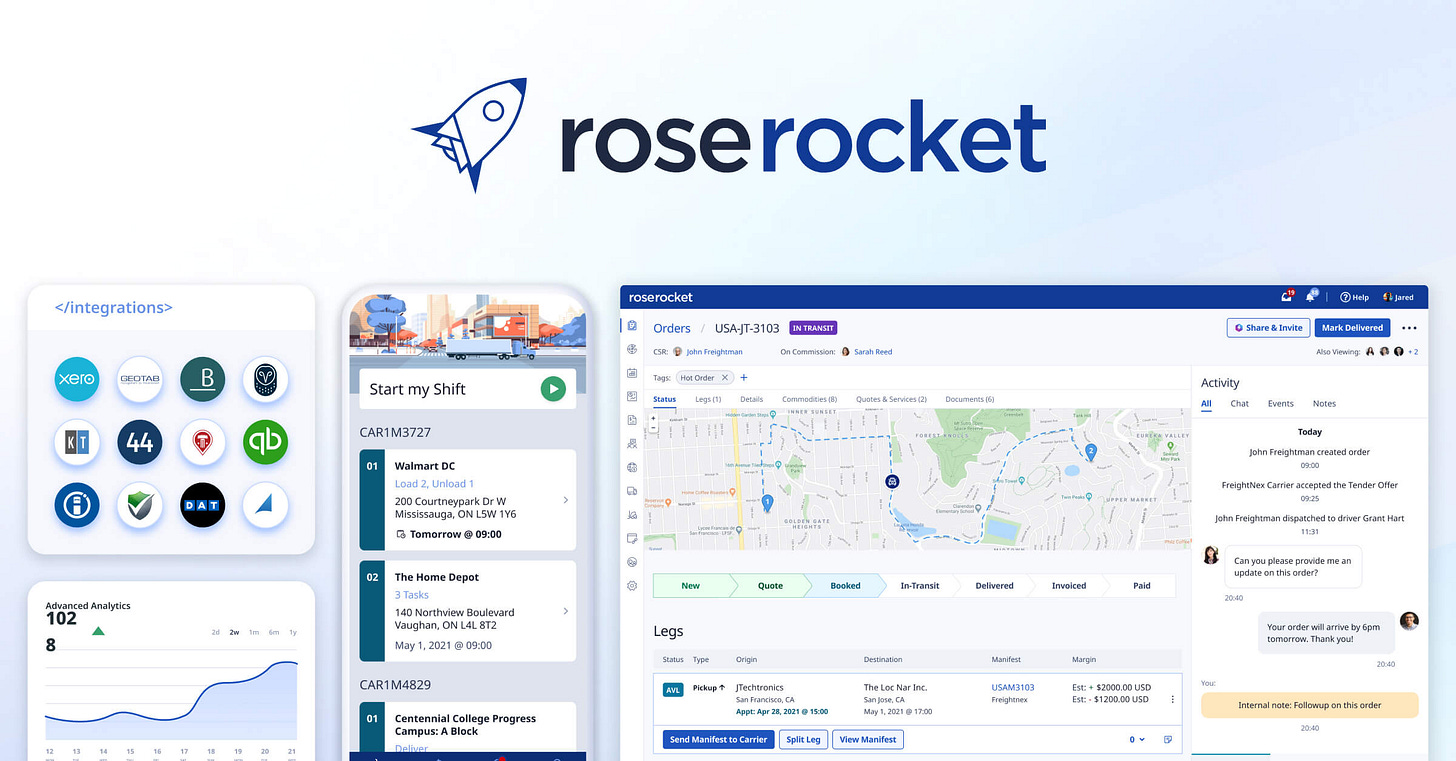Viewport: 1456px width, 761px height.
Task: Add a new tag with the plus
Action: pyautogui.click(x=744, y=378)
